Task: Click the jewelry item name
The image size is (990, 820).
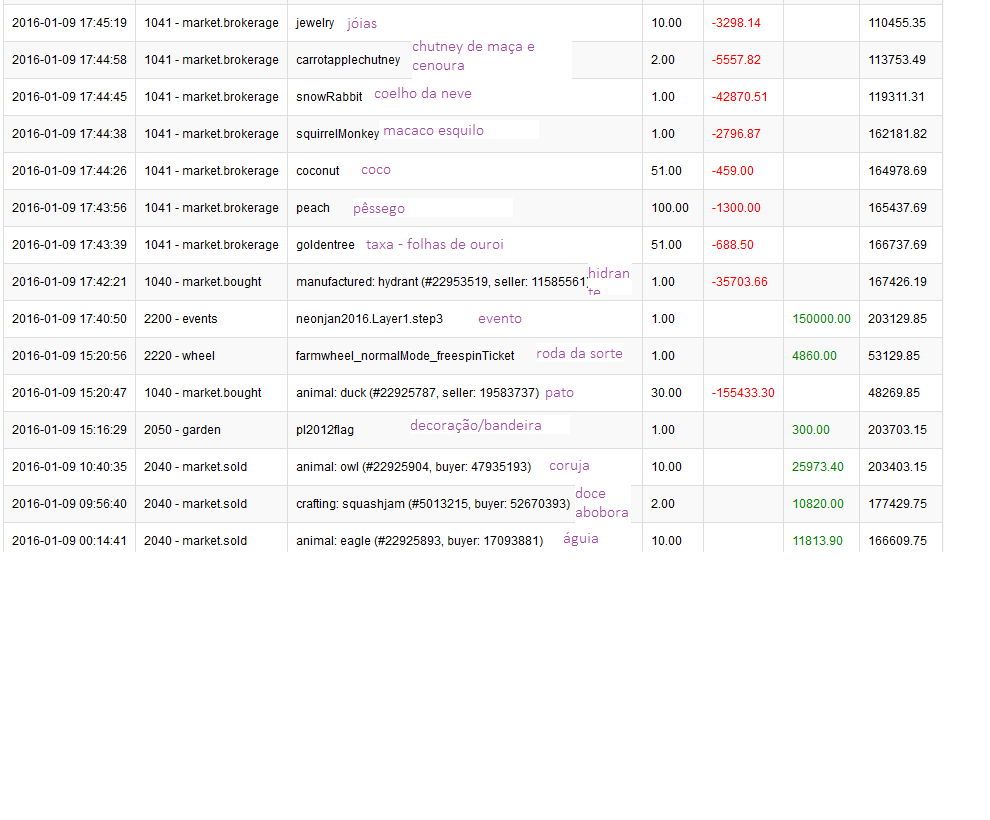Action: click(315, 23)
